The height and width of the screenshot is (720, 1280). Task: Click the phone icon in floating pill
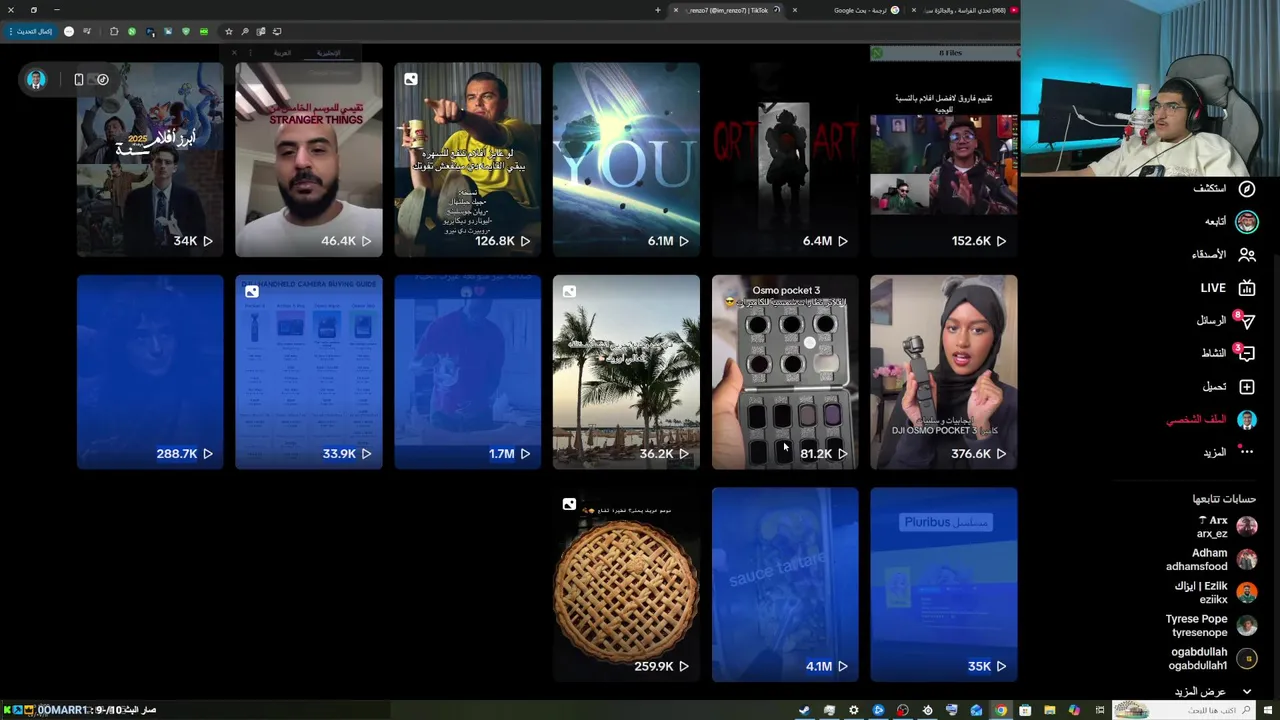click(x=79, y=79)
